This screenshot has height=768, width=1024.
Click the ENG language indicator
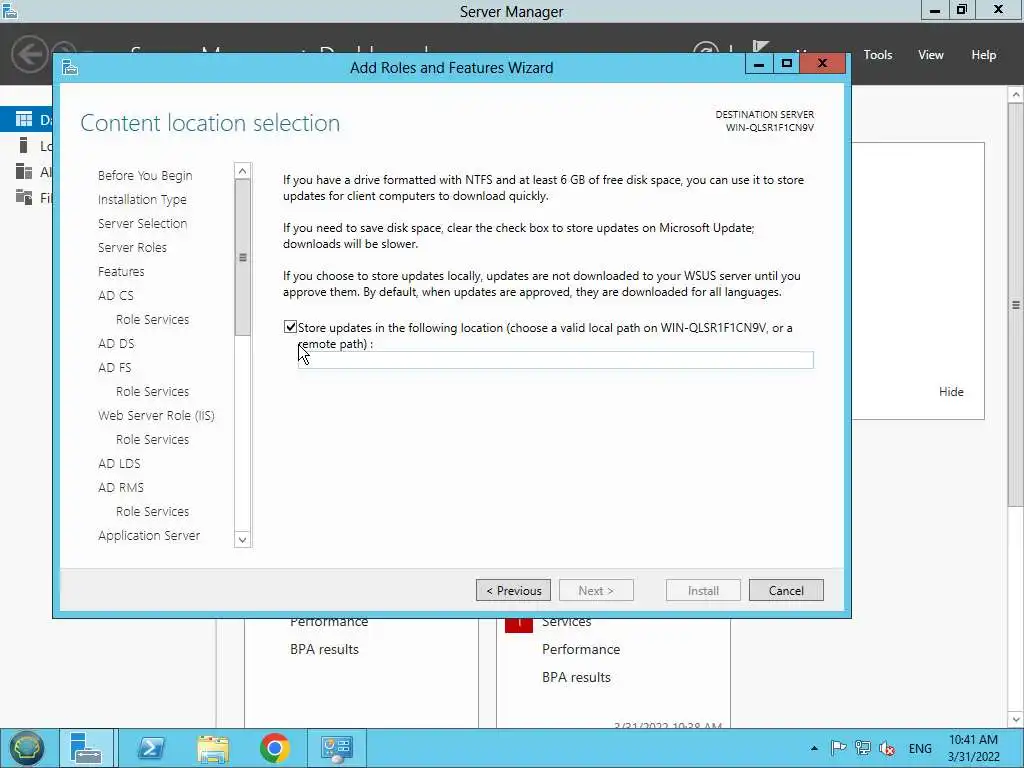click(920, 748)
